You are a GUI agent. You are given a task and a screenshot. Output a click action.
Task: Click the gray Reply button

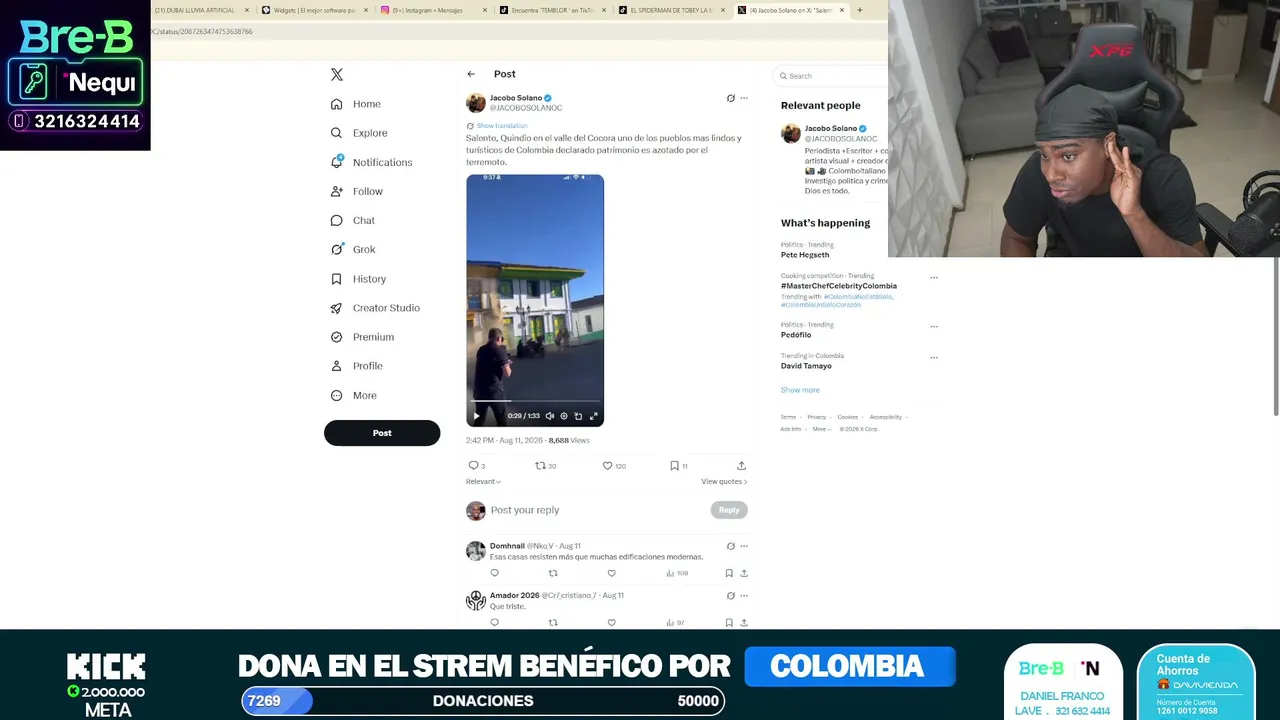pos(729,510)
